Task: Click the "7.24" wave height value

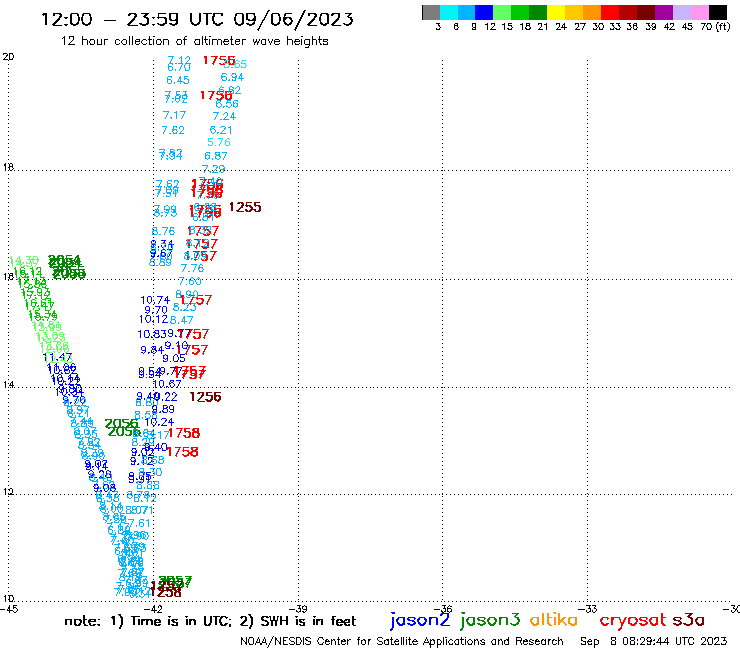Action: (224, 116)
